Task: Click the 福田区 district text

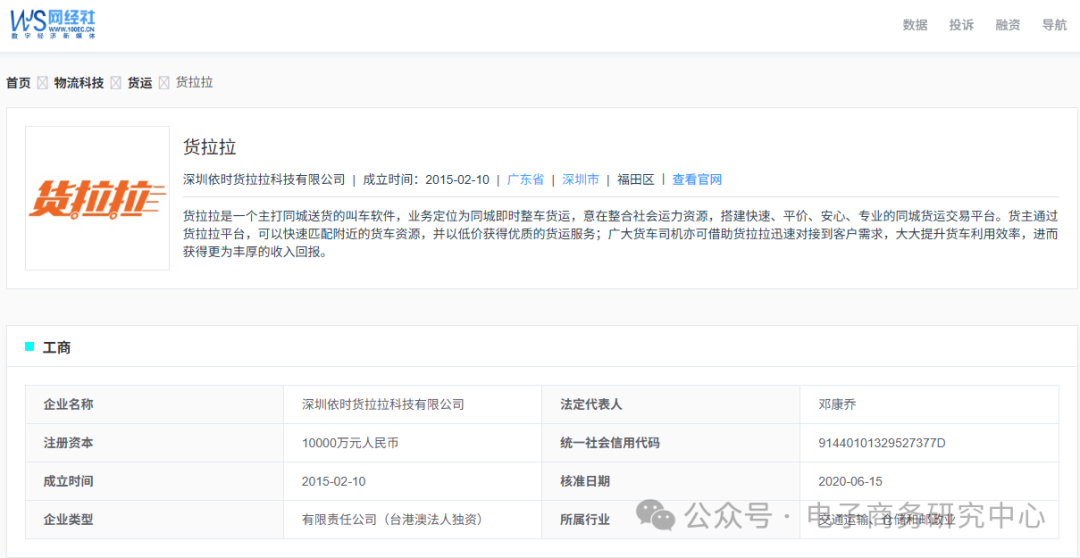Action: (x=636, y=180)
